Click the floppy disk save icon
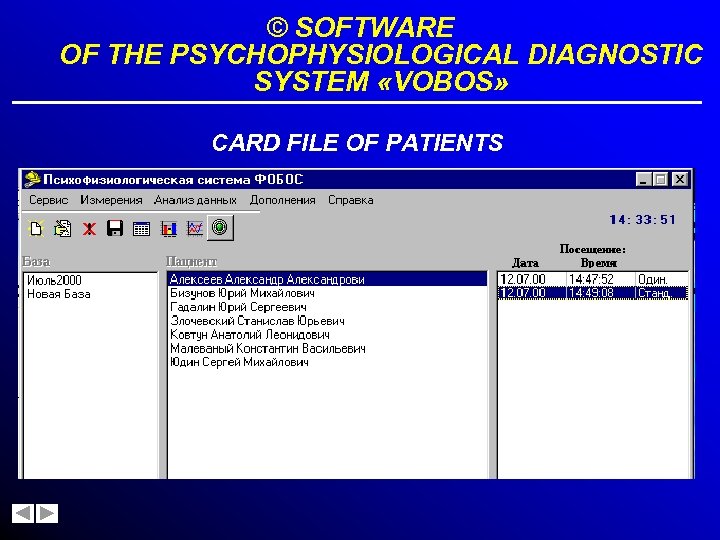720x540 pixels. [115, 228]
